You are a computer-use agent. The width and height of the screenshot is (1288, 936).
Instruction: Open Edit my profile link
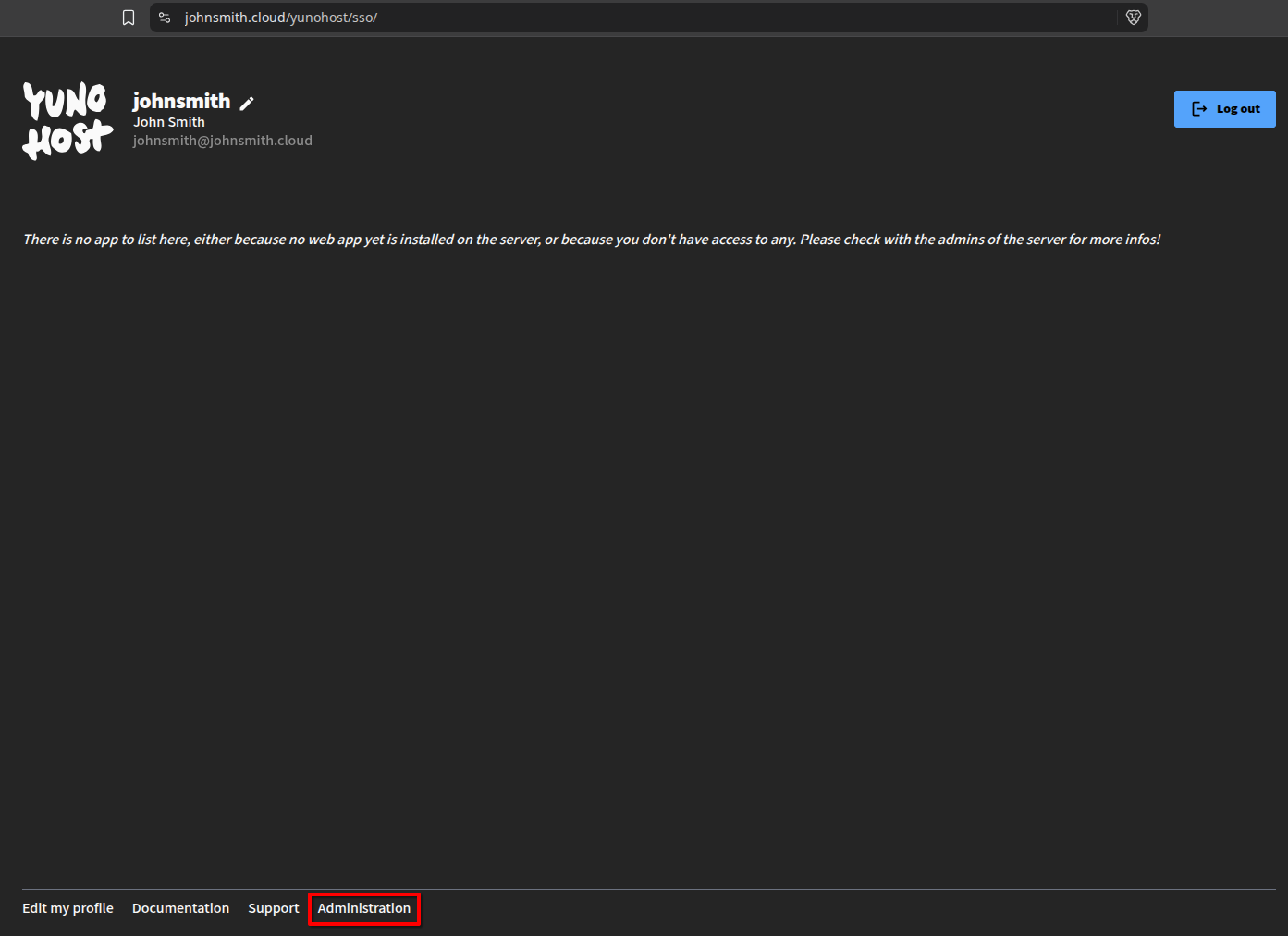click(x=67, y=908)
